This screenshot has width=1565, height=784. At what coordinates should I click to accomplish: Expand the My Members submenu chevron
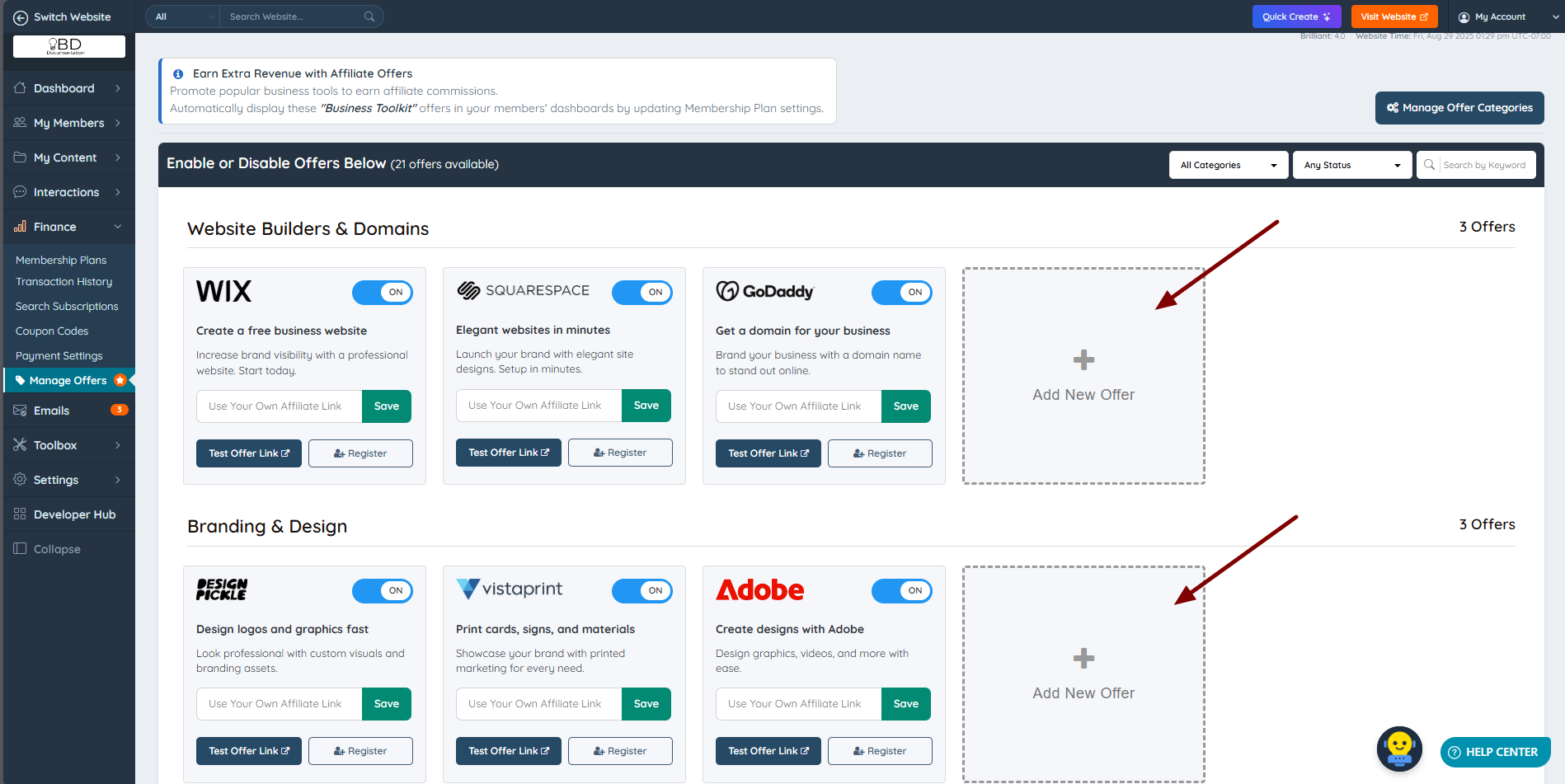click(x=118, y=123)
